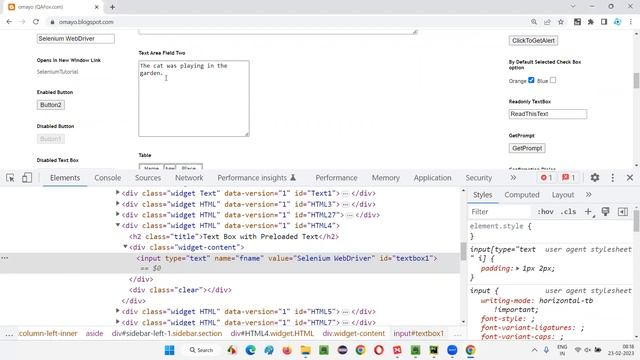The image size is (640, 360).
Task: Open the Network tab
Action: (x=189, y=178)
